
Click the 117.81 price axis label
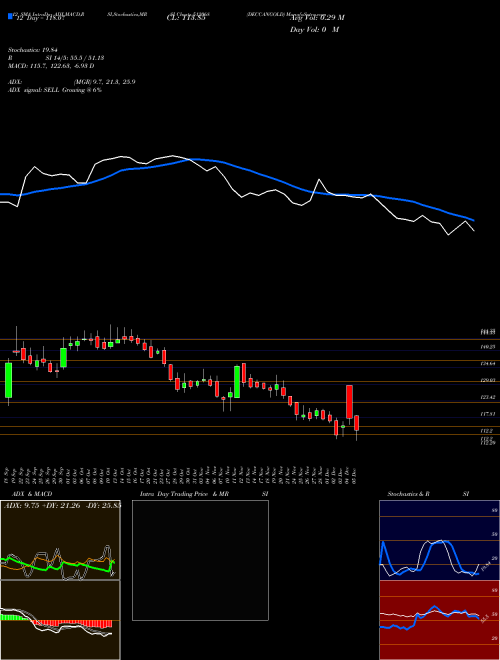coord(487,414)
